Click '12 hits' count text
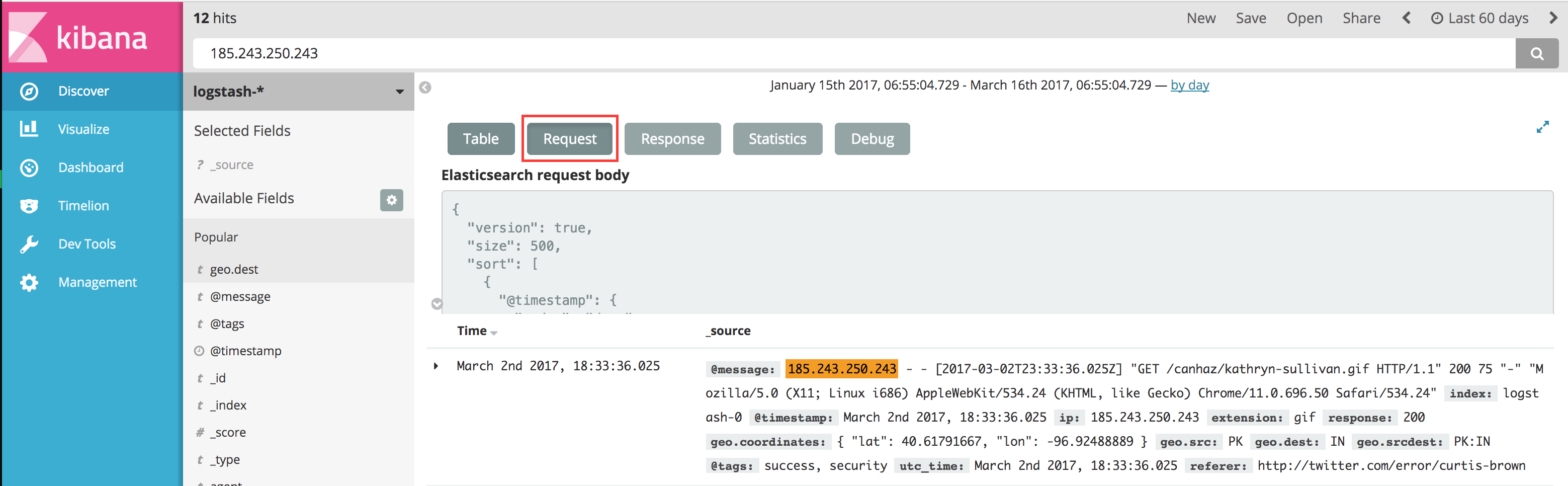 point(215,18)
